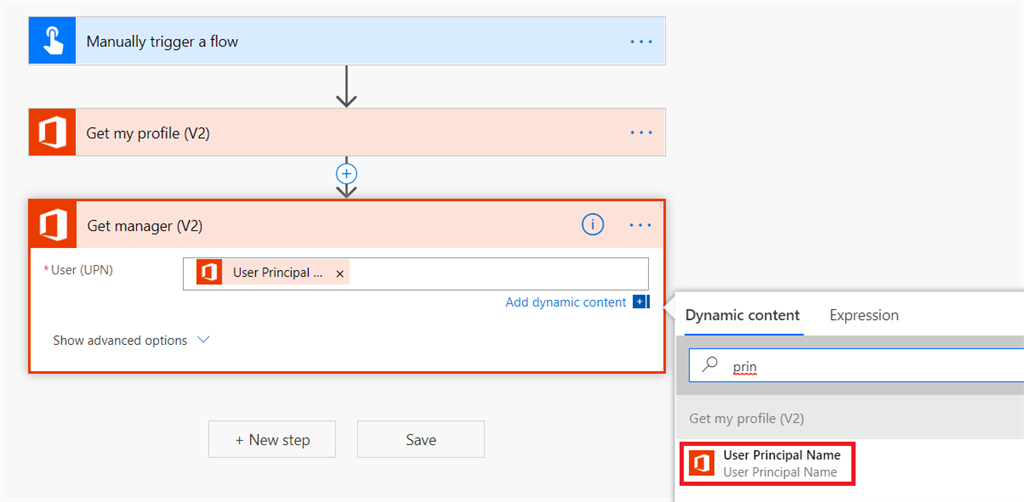Click the Add dynamic content link
Viewport: 1024px width, 502px height.
(565, 302)
